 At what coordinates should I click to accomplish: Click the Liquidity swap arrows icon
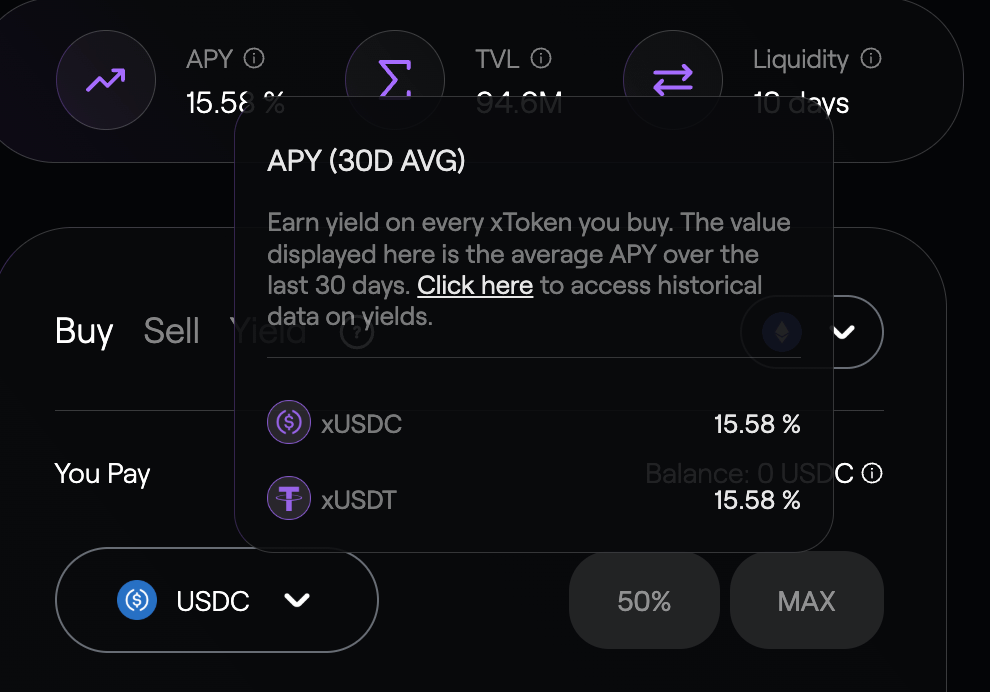point(672,80)
